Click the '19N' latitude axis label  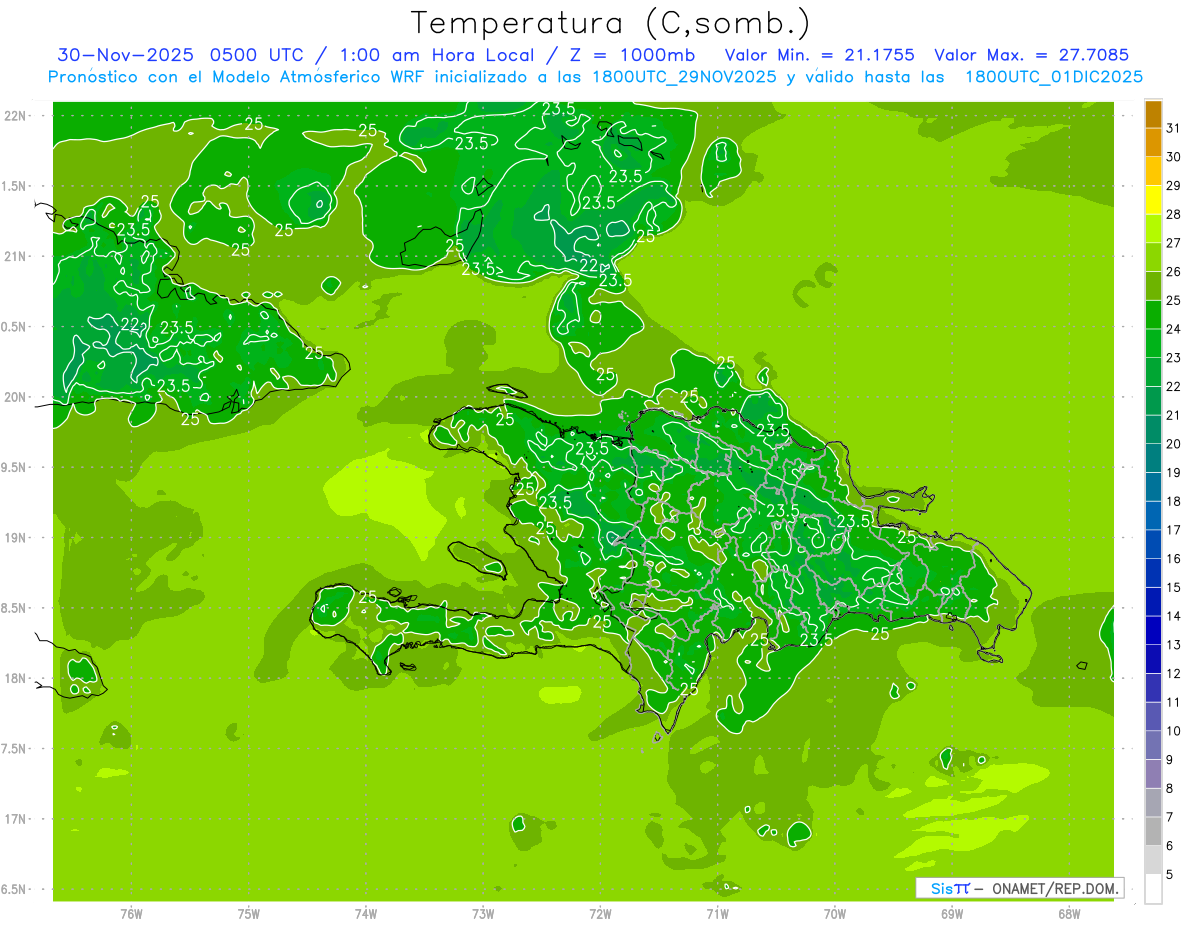(16, 538)
